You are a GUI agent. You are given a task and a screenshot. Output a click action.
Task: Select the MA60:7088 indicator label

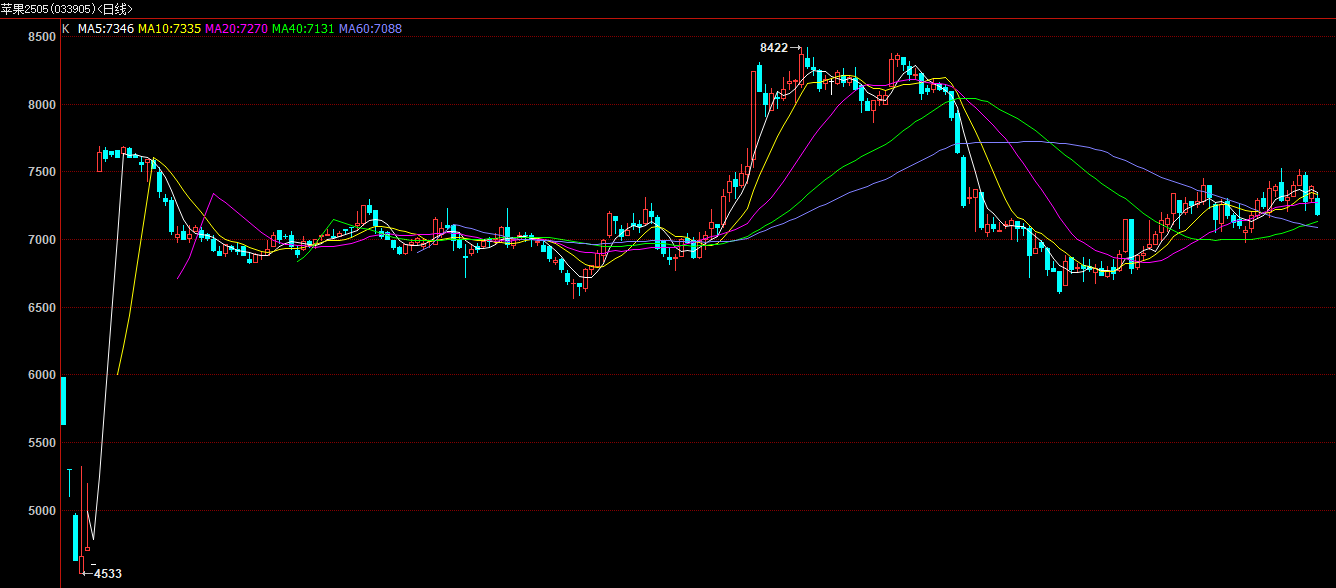tap(370, 29)
